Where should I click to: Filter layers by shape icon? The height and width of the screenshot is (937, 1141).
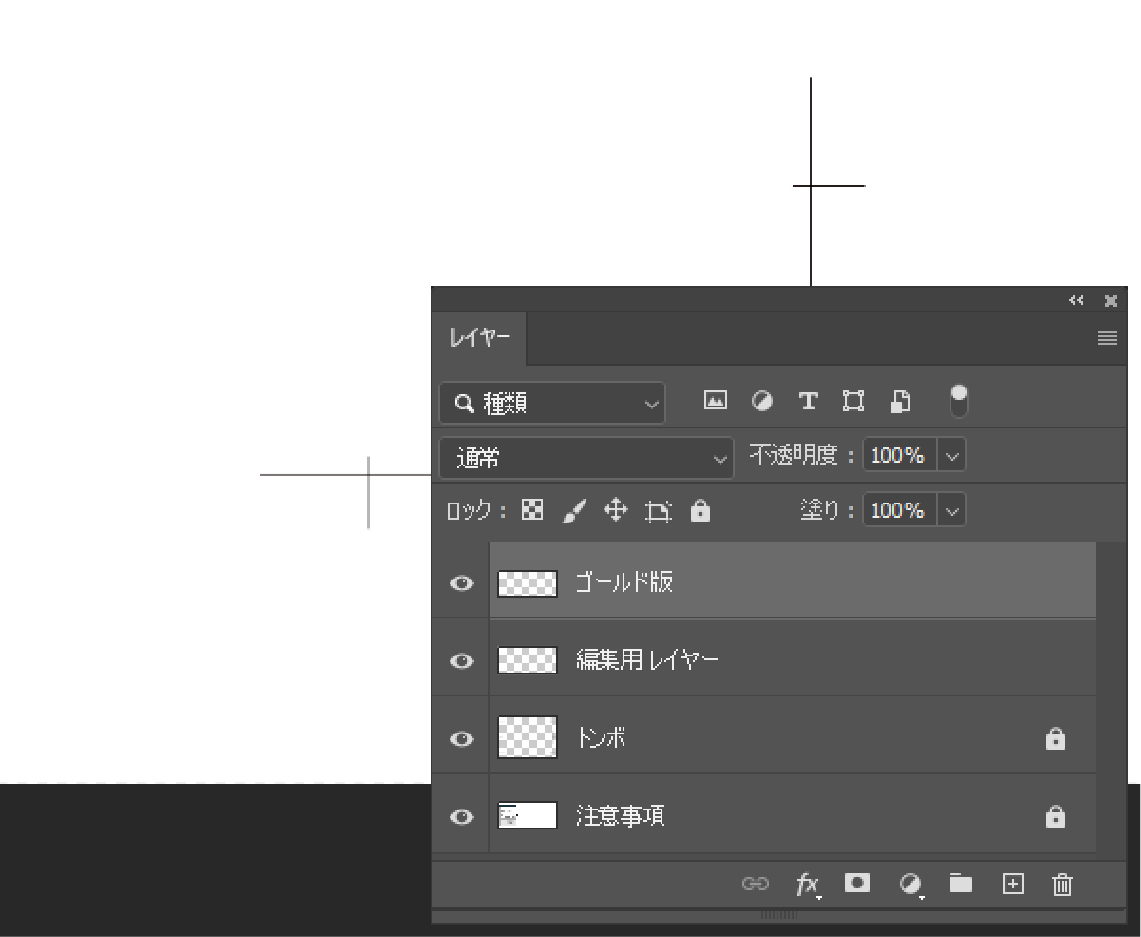[x=854, y=401]
